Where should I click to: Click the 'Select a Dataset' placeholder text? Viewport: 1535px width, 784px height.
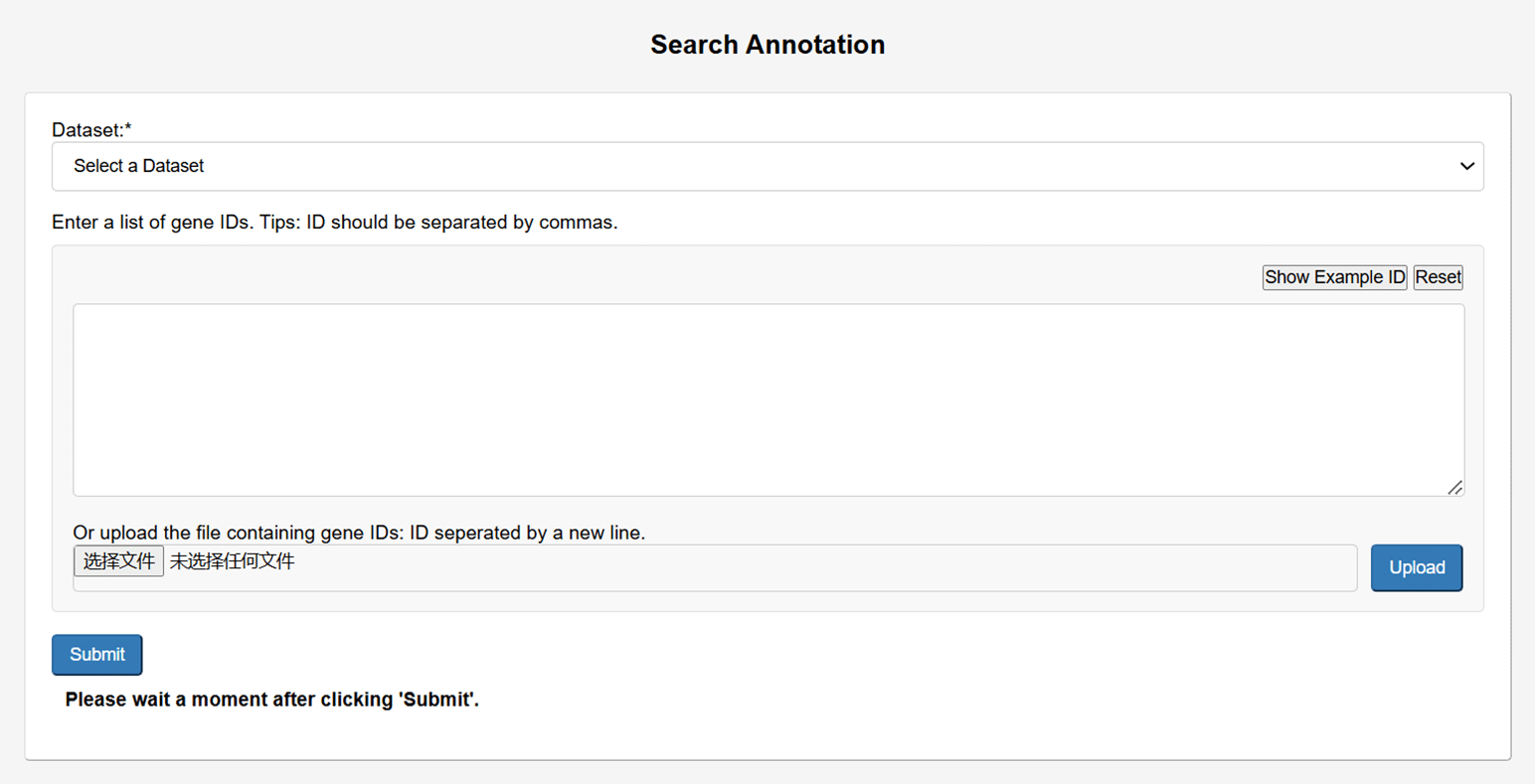point(138,166)
